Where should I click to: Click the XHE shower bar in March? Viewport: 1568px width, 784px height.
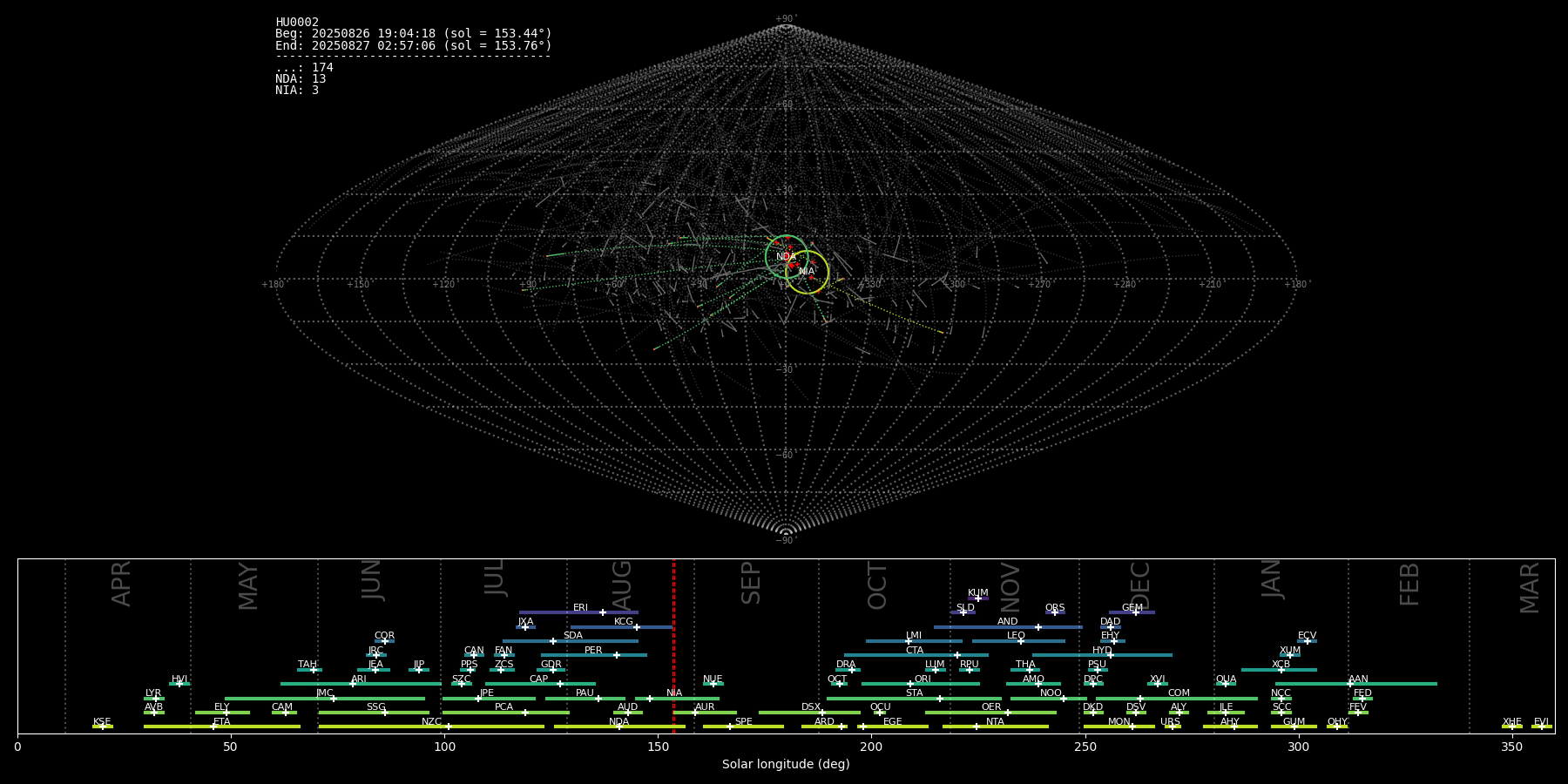tap(1512, 727)
